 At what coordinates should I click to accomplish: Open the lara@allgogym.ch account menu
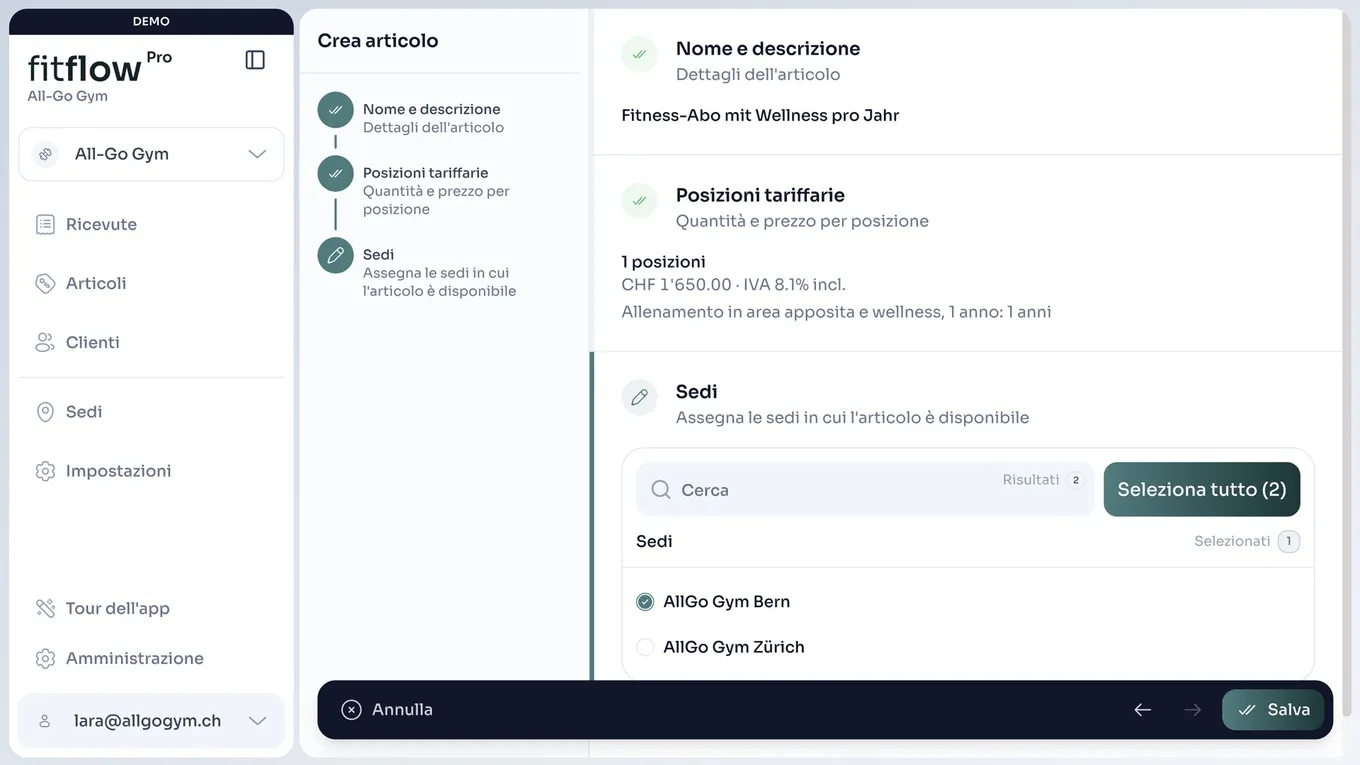click(151, 721)
